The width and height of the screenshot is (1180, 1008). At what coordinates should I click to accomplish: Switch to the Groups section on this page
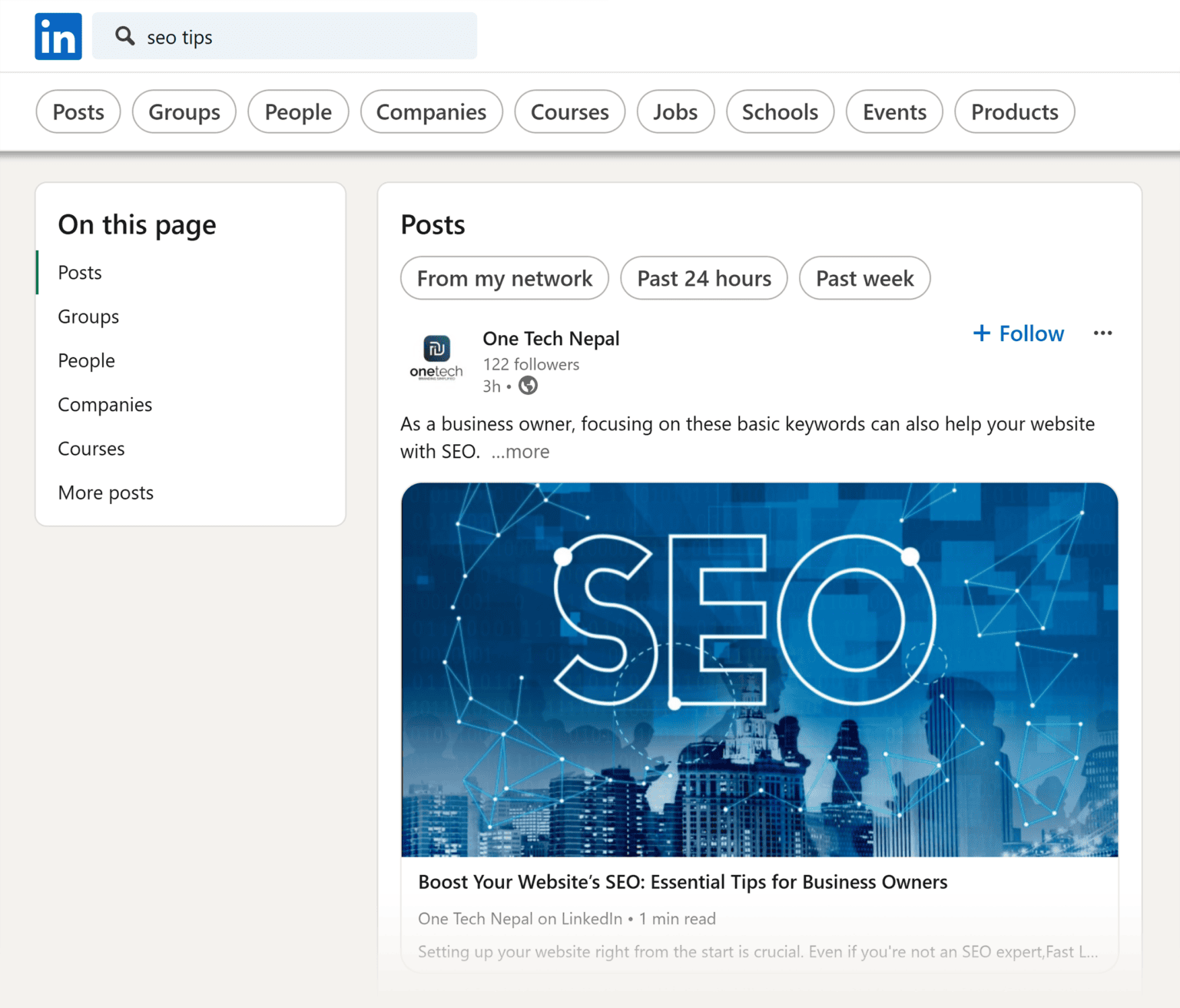tap(88, 316)
